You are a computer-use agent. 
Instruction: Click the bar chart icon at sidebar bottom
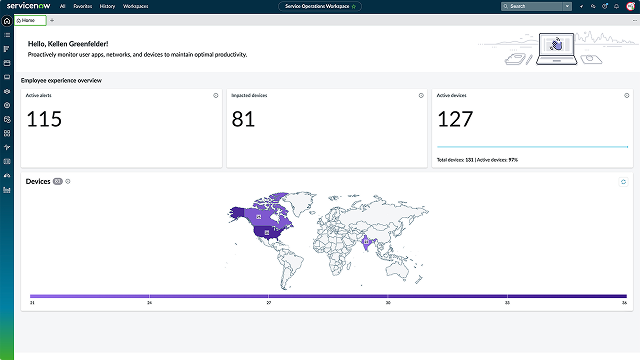coord(7,190)
